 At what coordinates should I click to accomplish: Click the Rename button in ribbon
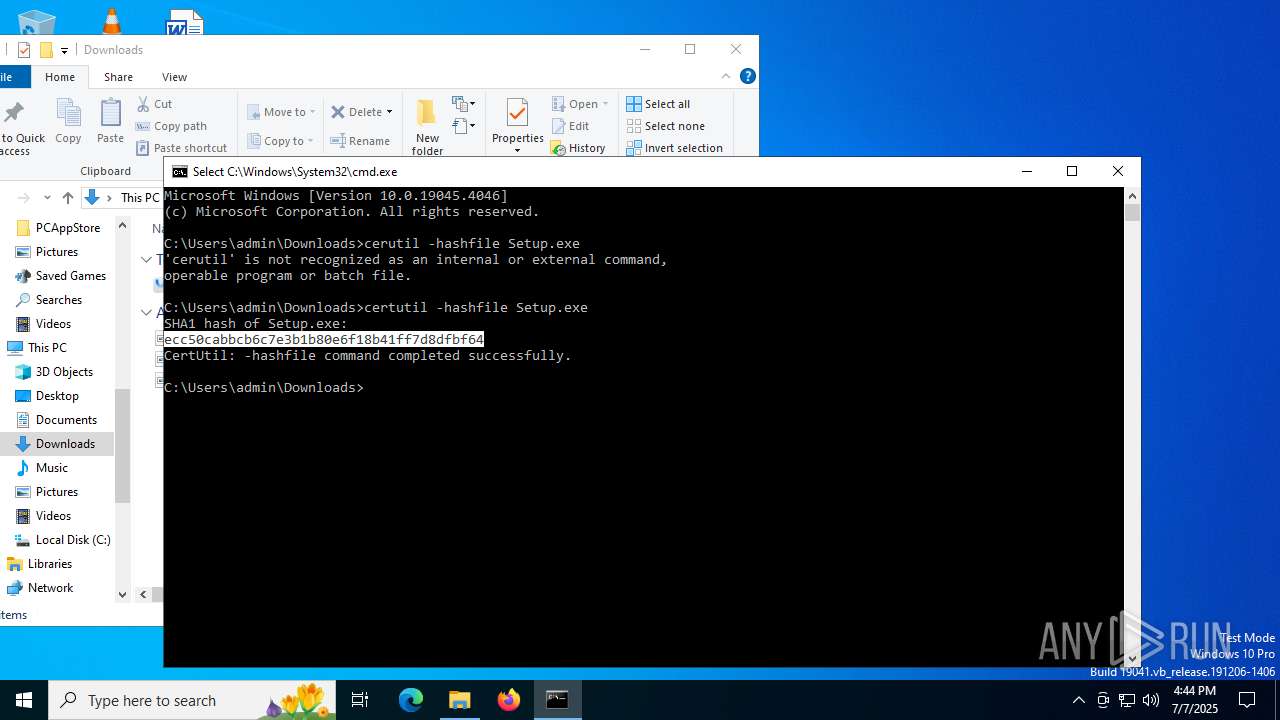coord(360,141)
